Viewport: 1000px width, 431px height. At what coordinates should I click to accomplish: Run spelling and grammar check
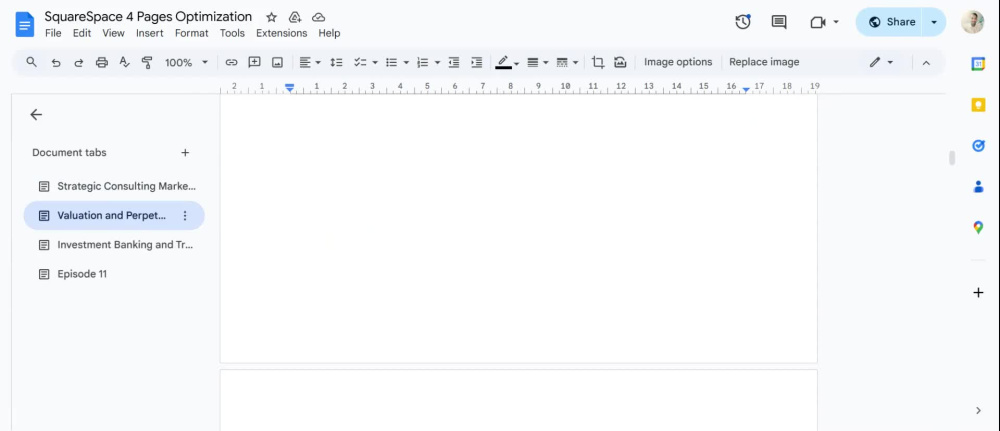[x=124, y=62]
